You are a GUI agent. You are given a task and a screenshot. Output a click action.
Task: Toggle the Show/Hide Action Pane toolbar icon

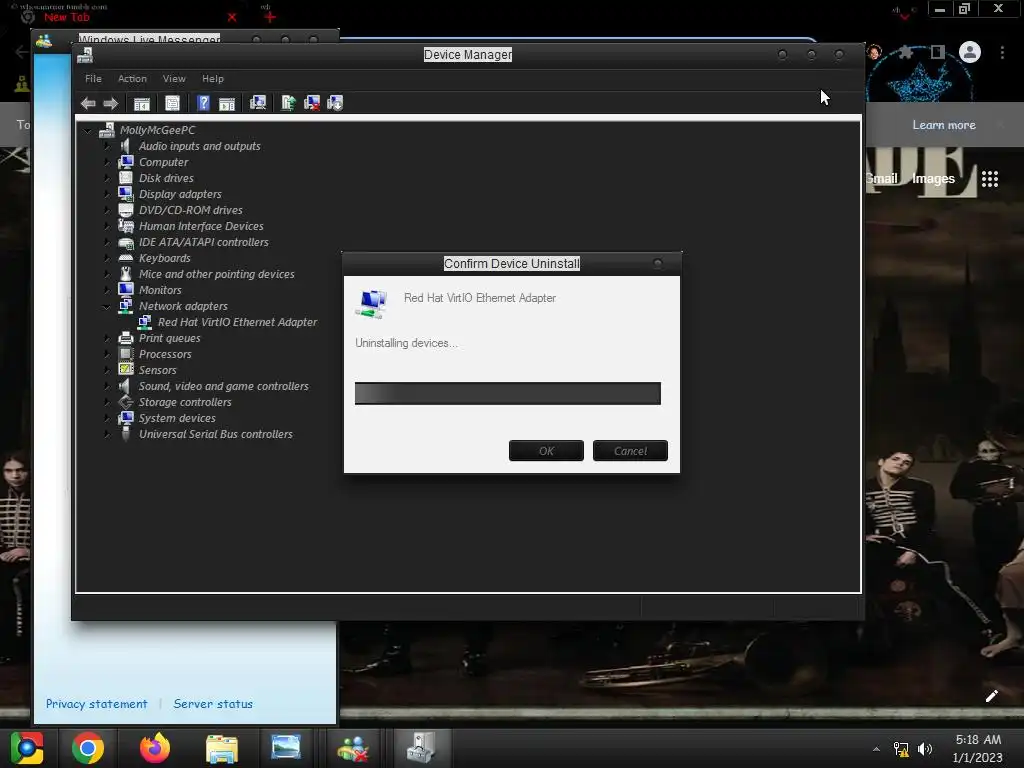coord(227,103)
